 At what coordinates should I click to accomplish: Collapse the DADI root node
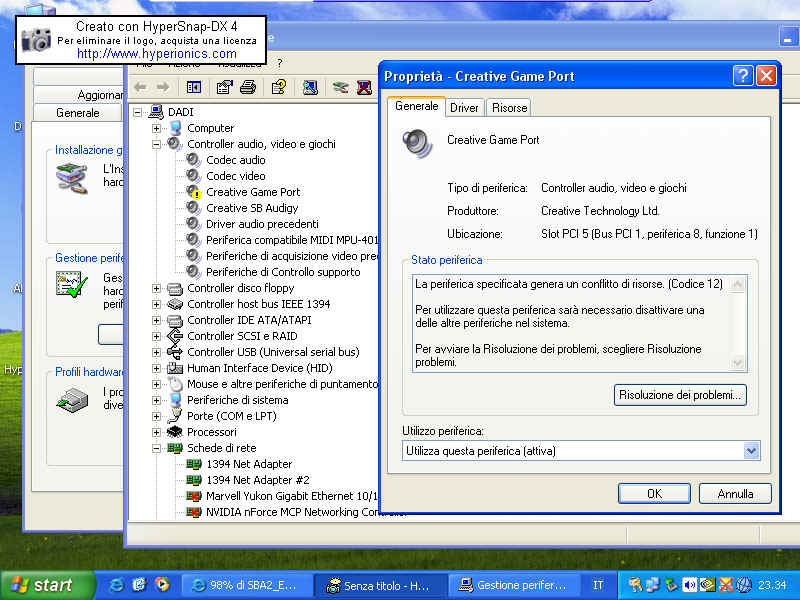(x=138, y=112)
